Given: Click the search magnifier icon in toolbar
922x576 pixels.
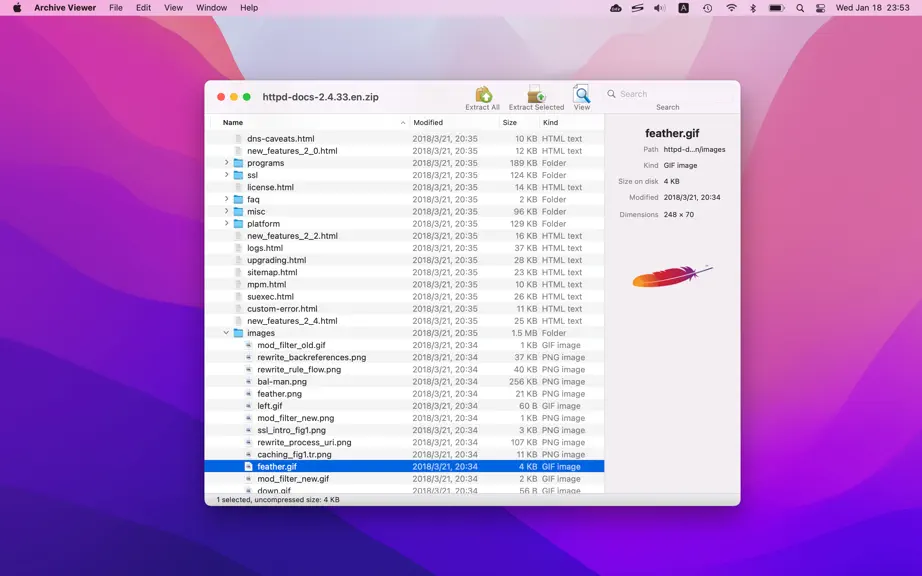Looking at the screenshot, I should (x=612, y=94).
